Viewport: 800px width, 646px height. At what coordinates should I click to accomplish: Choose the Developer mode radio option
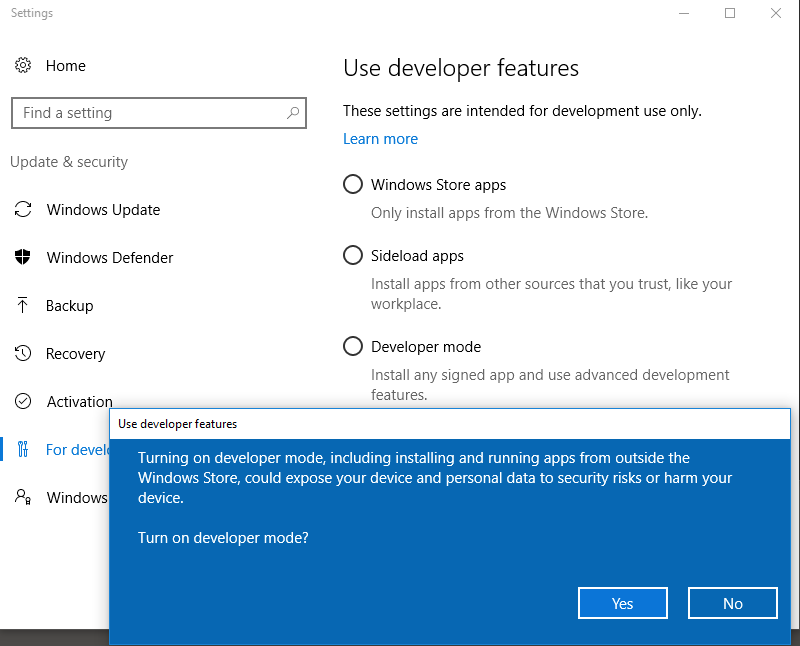pos(353,347)
